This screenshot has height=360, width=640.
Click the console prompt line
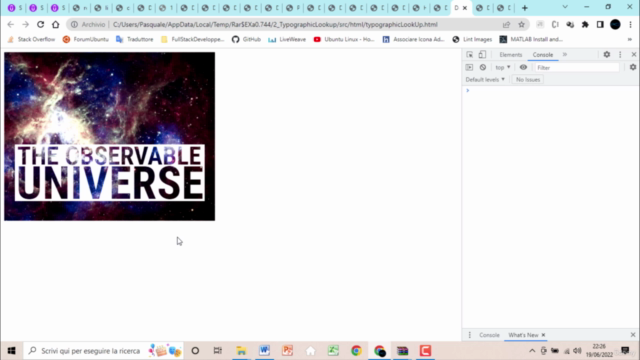click(551, 91)
